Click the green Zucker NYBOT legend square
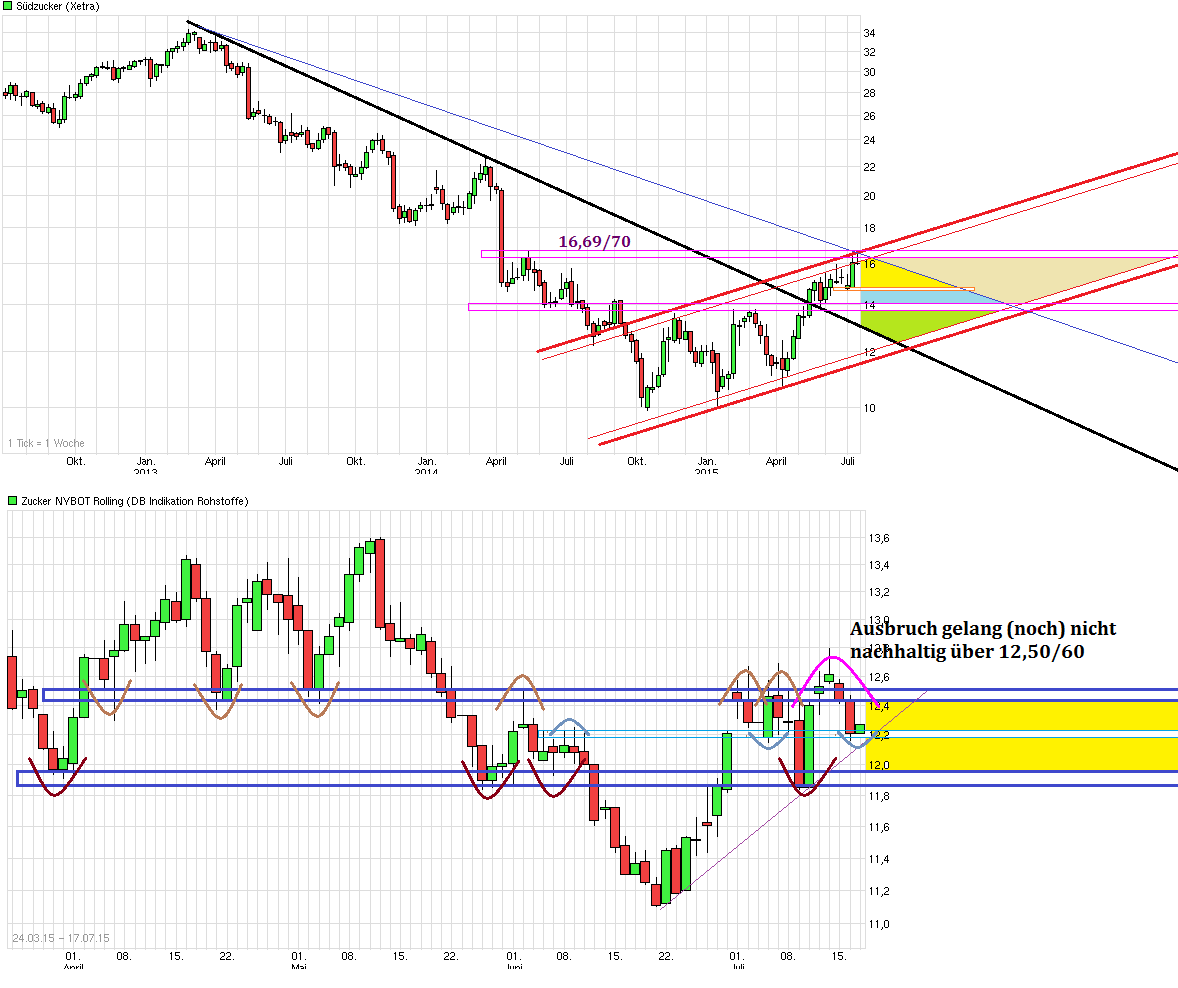Image resolution: width=1178 pixels, height=988 pixels. (x=13, y=500)
